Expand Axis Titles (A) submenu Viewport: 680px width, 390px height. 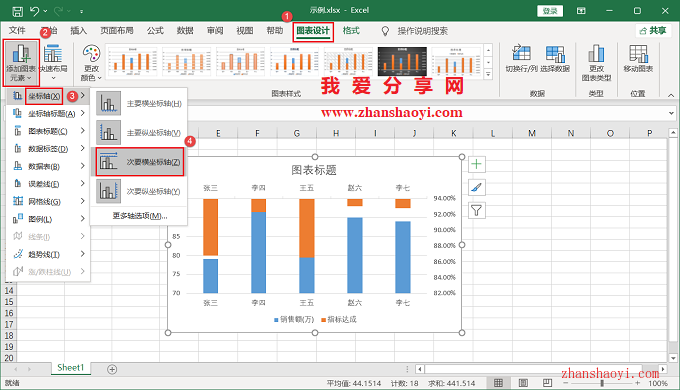coord(48,114)
